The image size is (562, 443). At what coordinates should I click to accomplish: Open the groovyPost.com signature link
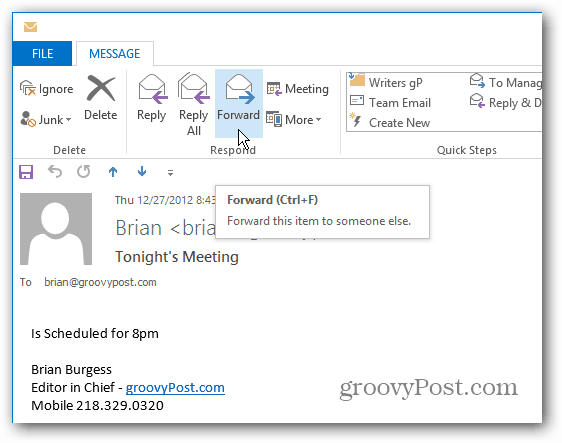[x=175, y=387]
